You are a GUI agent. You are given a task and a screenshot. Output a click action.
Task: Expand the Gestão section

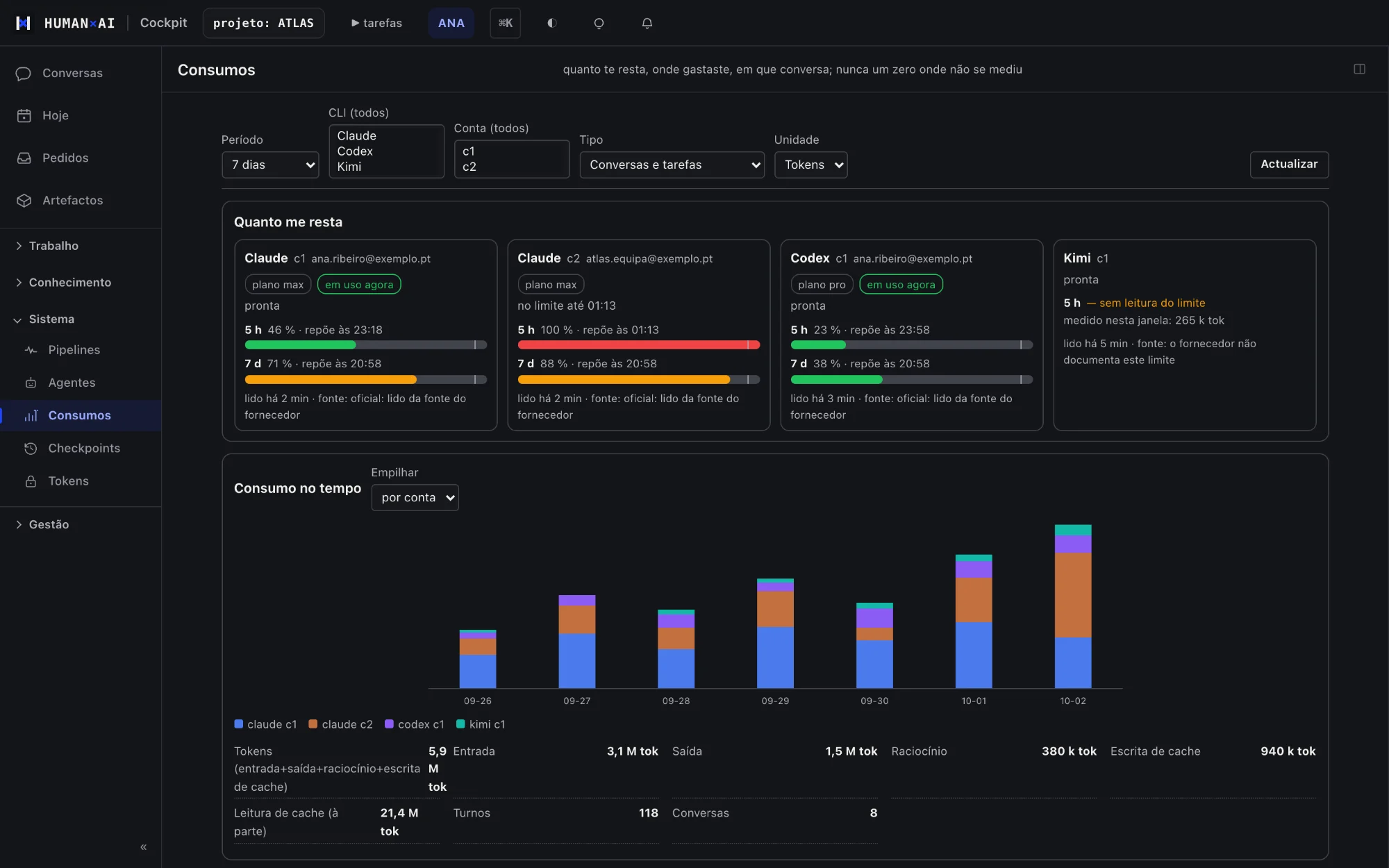click(81, 524)
